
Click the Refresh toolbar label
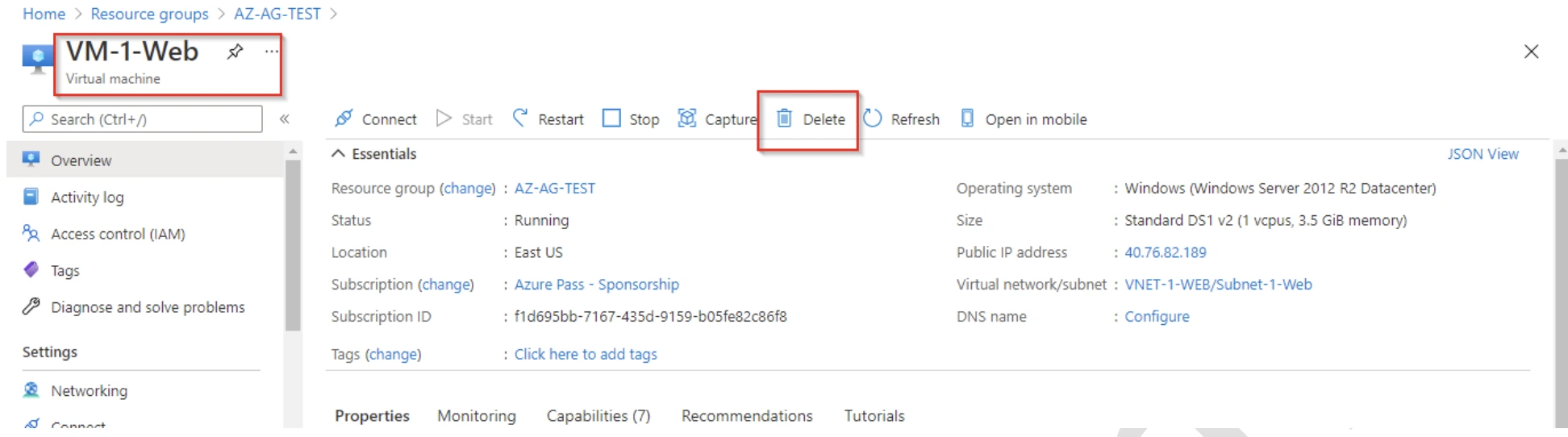[915, 119]
